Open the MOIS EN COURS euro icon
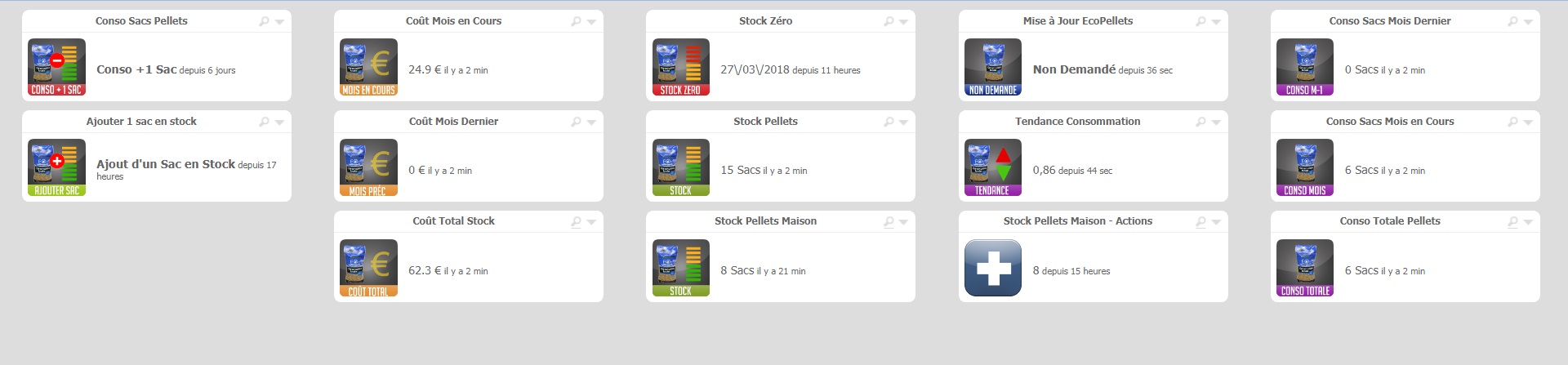 [369, 67]
